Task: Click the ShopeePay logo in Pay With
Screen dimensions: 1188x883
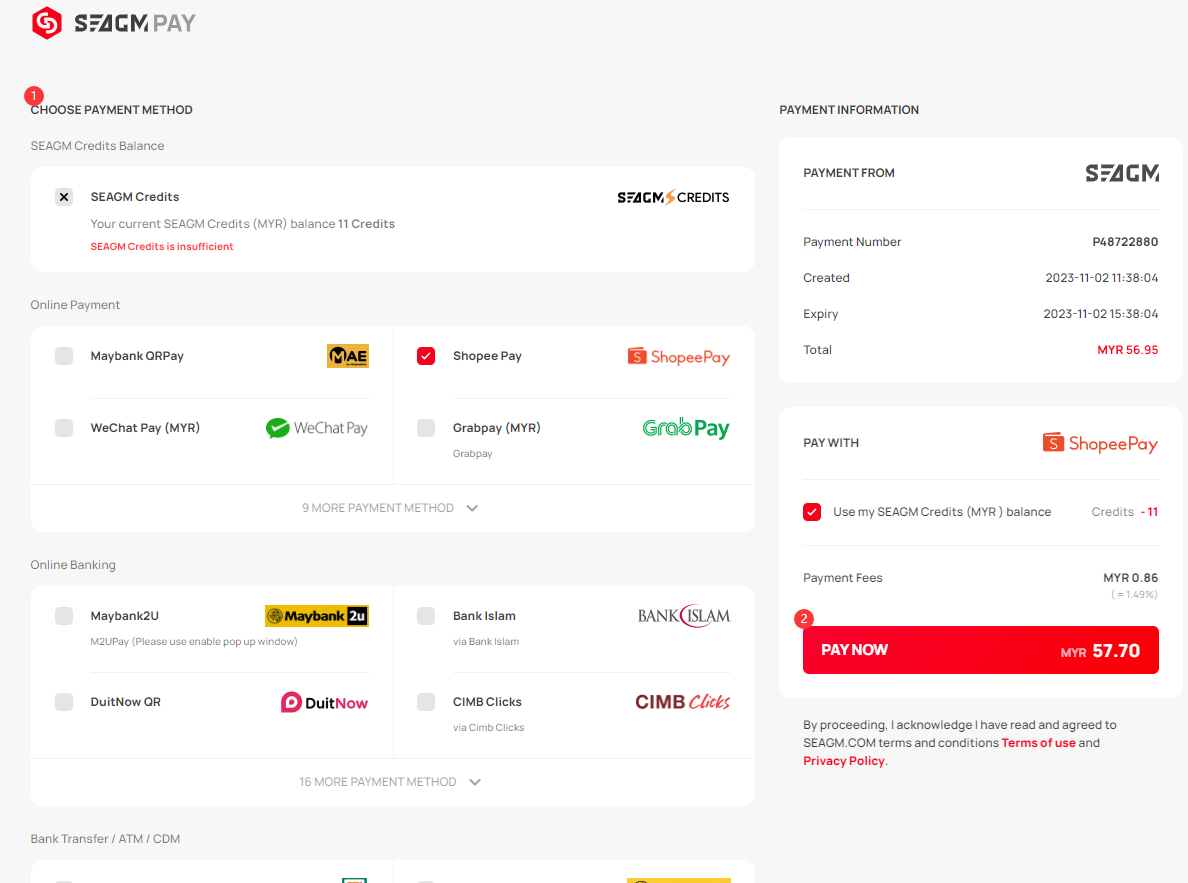Action: (x=1100, y=443)
